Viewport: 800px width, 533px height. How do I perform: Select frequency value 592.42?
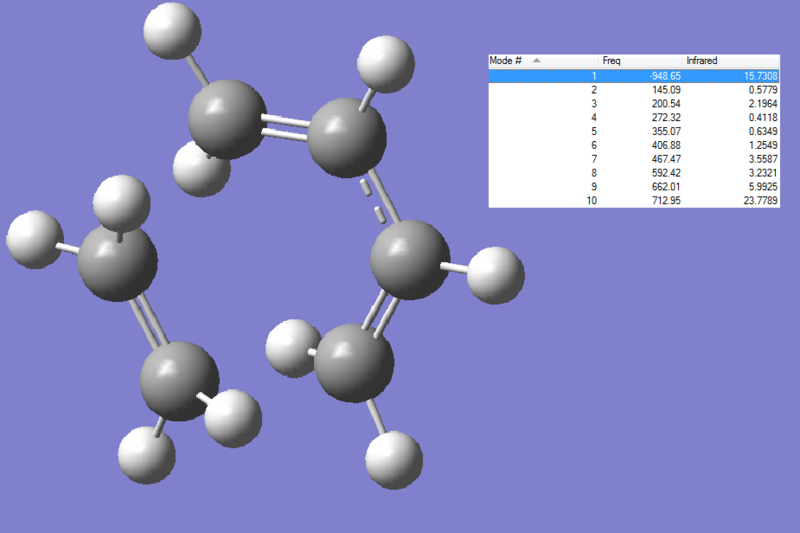click(x=666, y=173)
